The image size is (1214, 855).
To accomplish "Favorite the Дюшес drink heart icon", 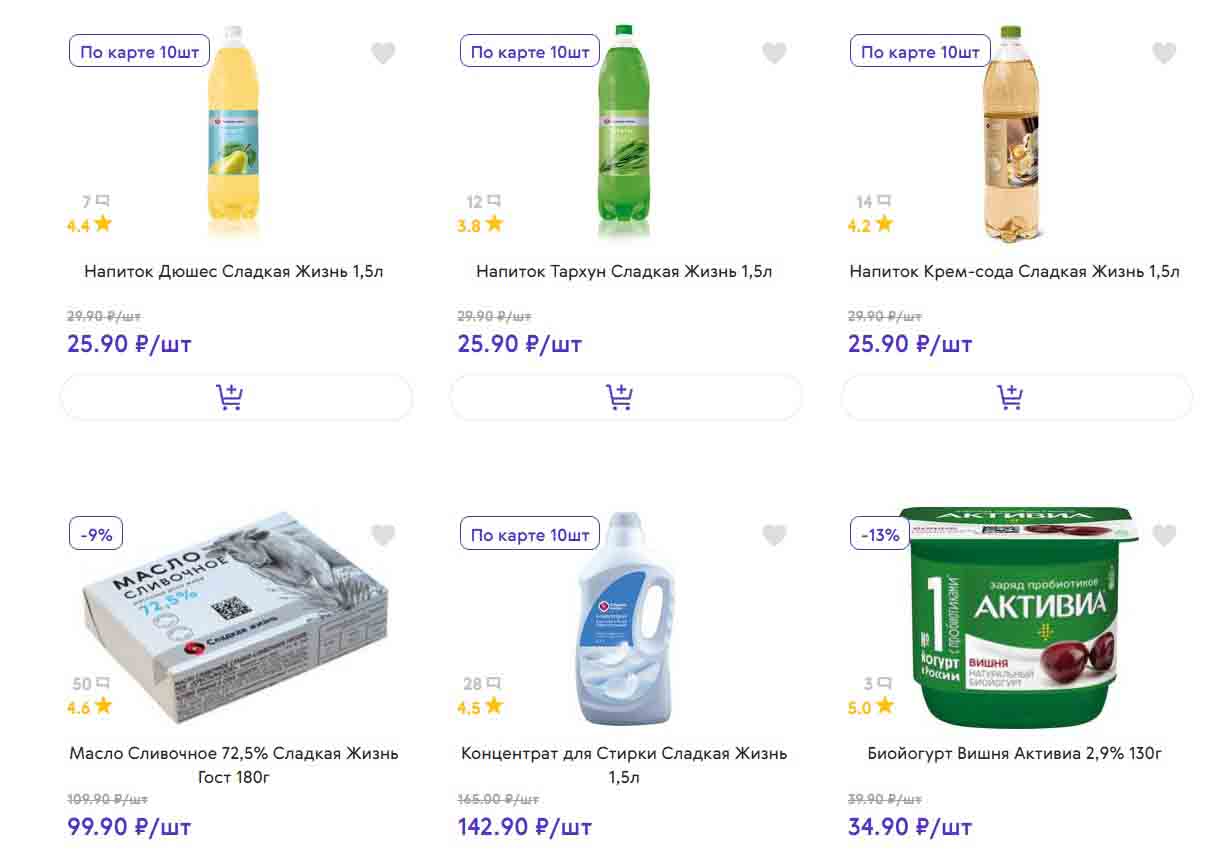I will click(x=383, y=53).
